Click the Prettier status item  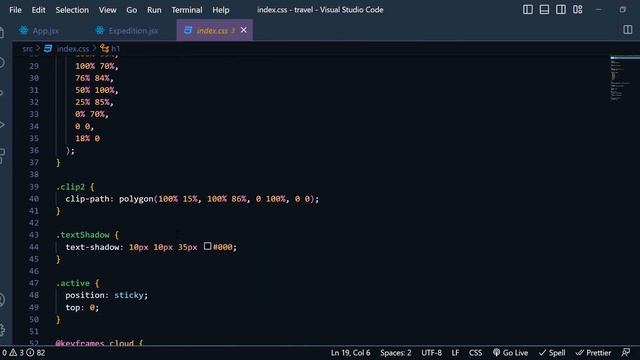click(x=593, y=353)
